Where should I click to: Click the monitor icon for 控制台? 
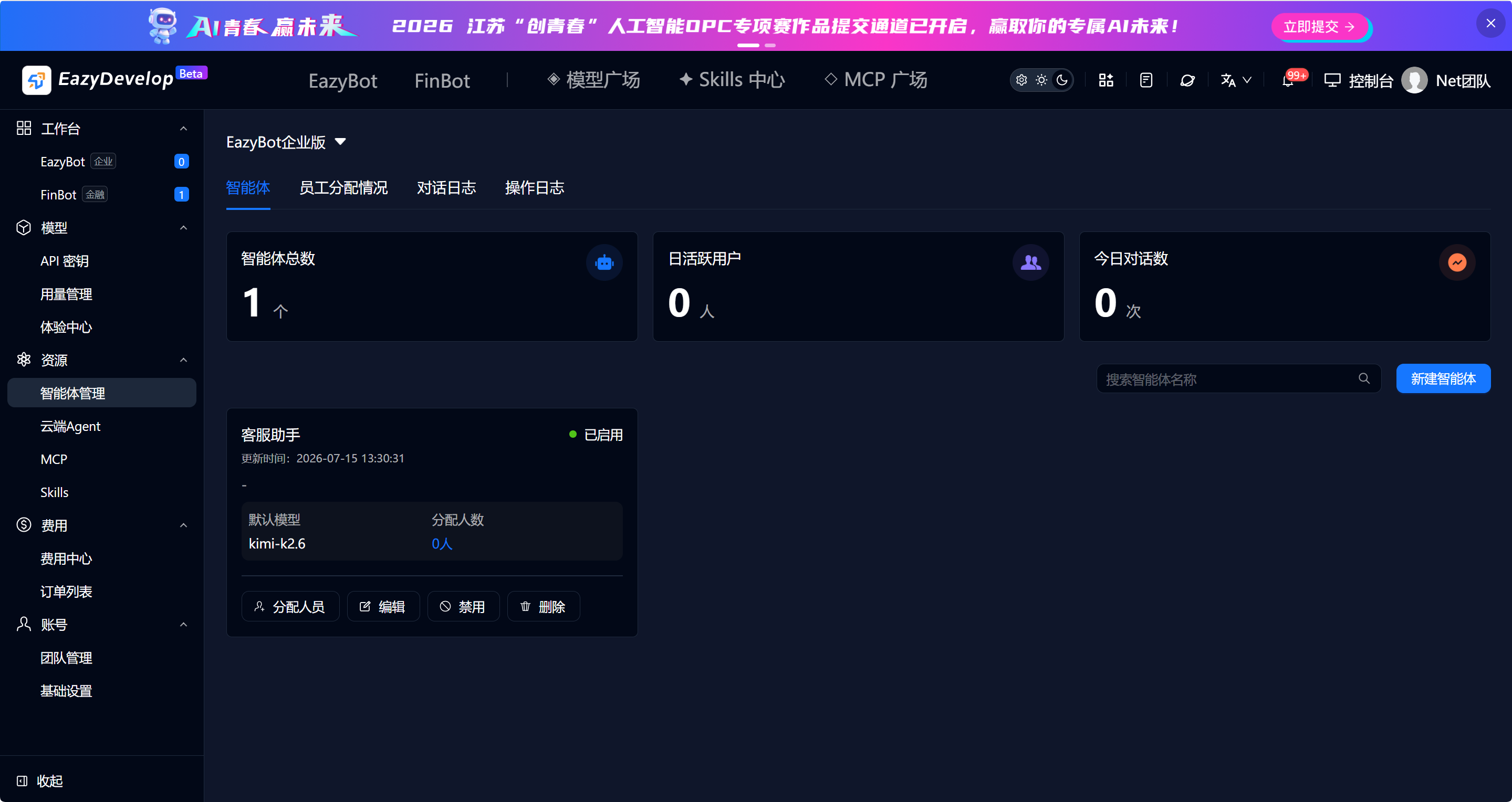(1332, 80)
